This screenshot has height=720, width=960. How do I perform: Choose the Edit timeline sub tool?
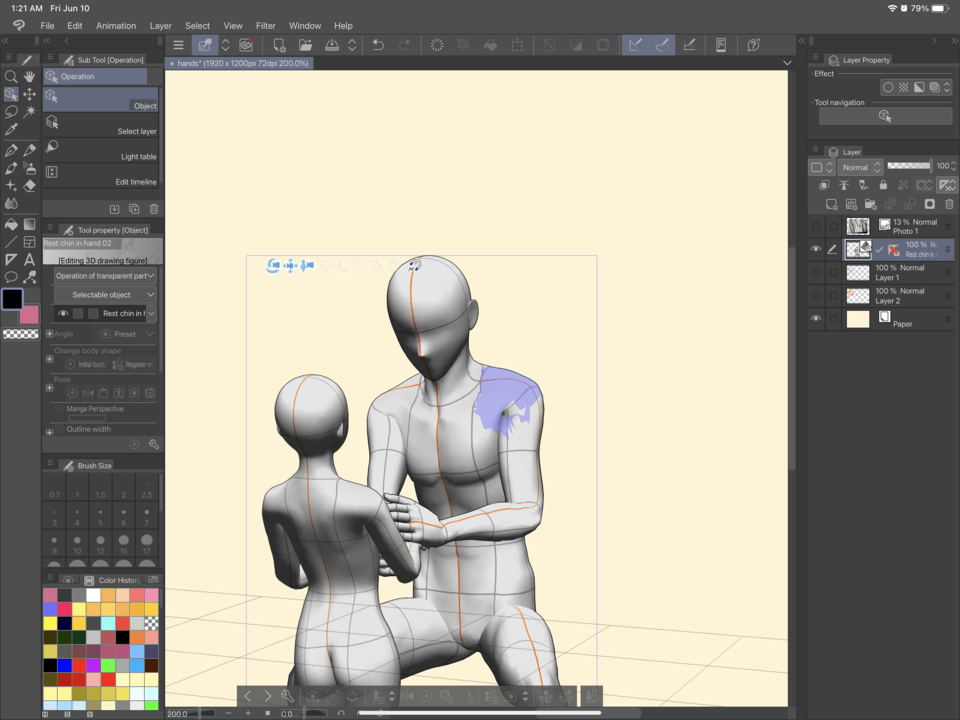(101, 175)
